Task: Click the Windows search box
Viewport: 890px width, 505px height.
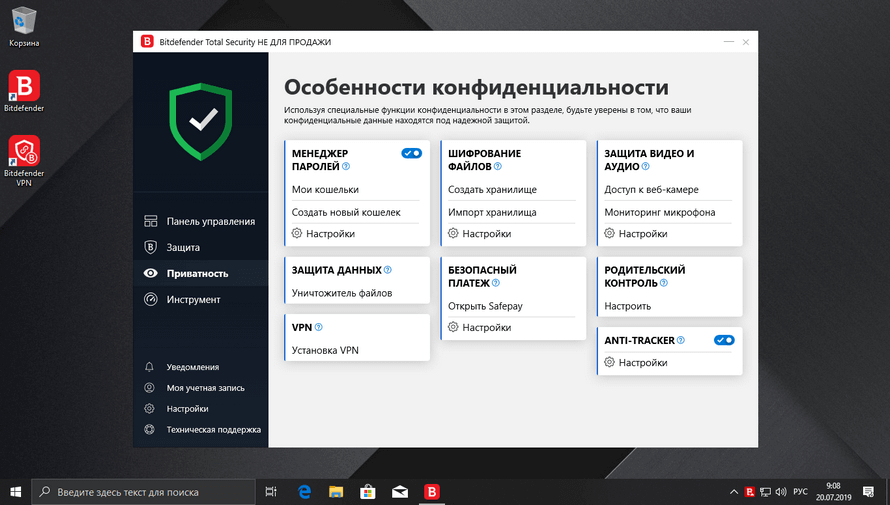Action: click(143, 492)
